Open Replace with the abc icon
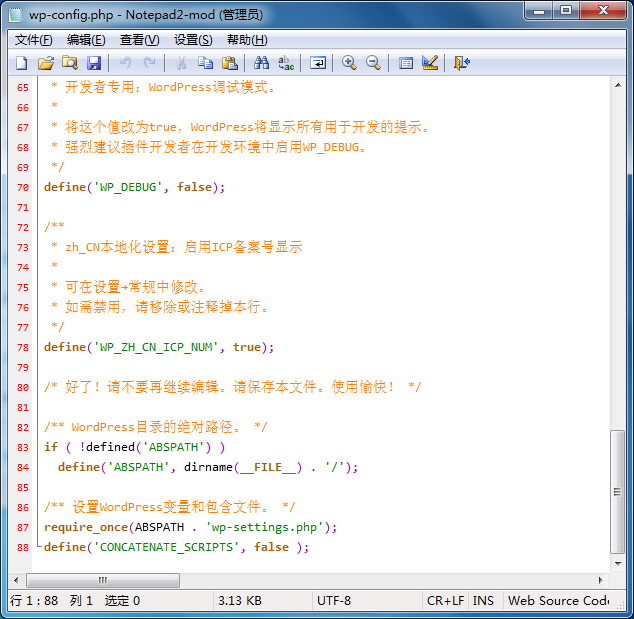634x619 pixels. [286, 63]
